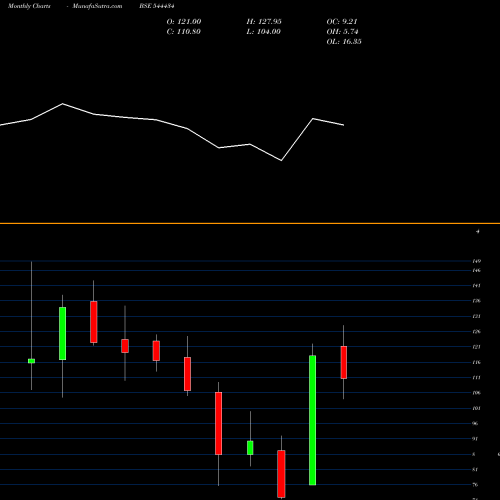Click the "OH: 5.74" reading

tap(342, 31)
